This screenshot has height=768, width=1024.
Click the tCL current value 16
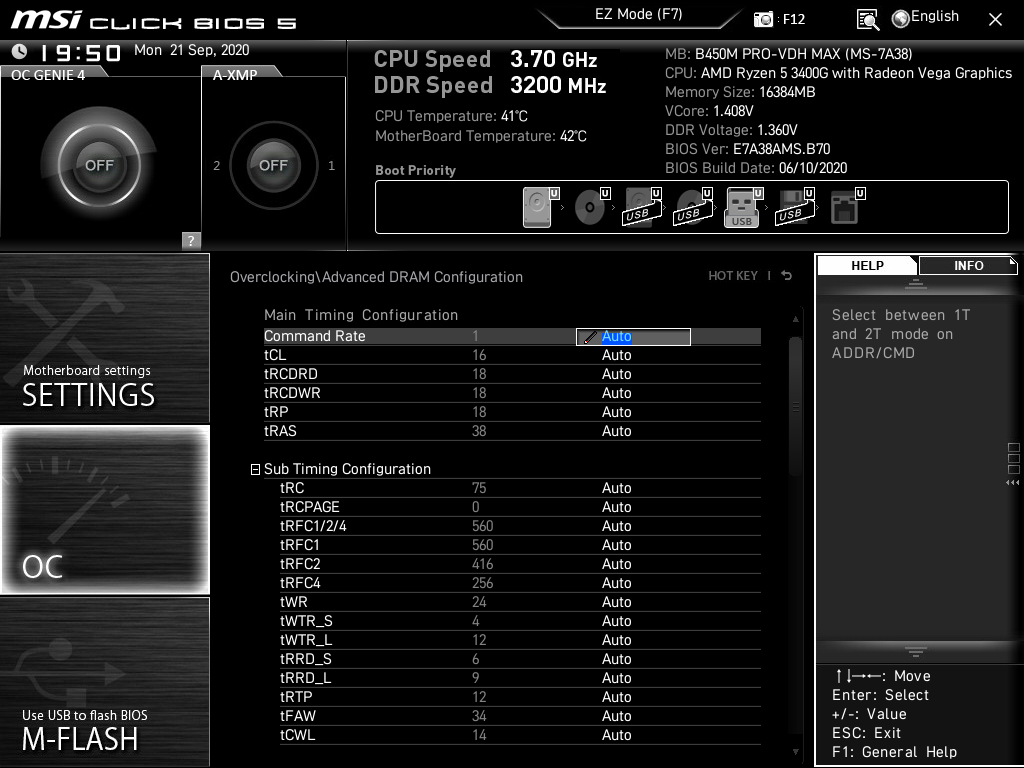click(x=479, y=355)
